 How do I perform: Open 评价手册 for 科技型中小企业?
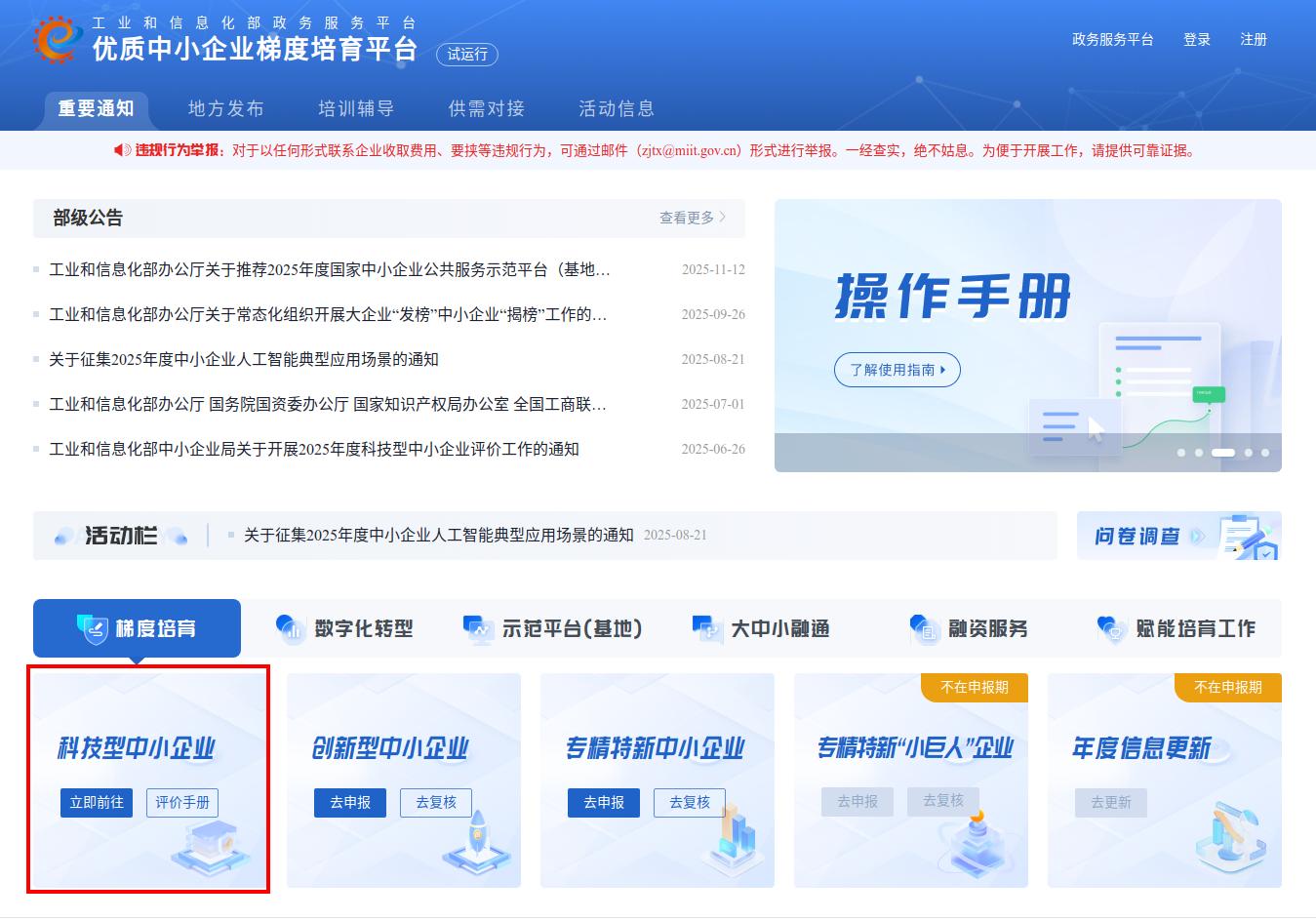point(182,802)
